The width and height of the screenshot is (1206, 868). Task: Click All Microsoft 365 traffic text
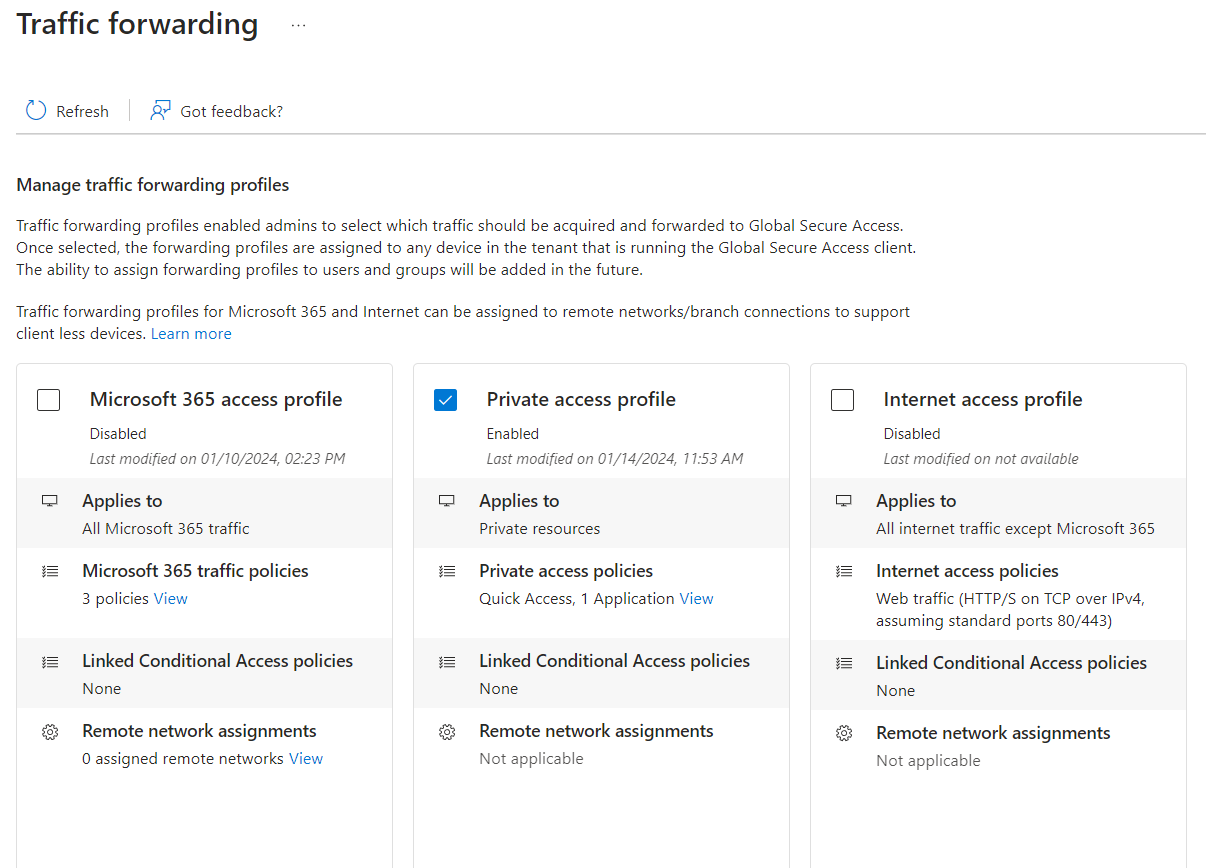pyautogui.click(x=166, y=529)
